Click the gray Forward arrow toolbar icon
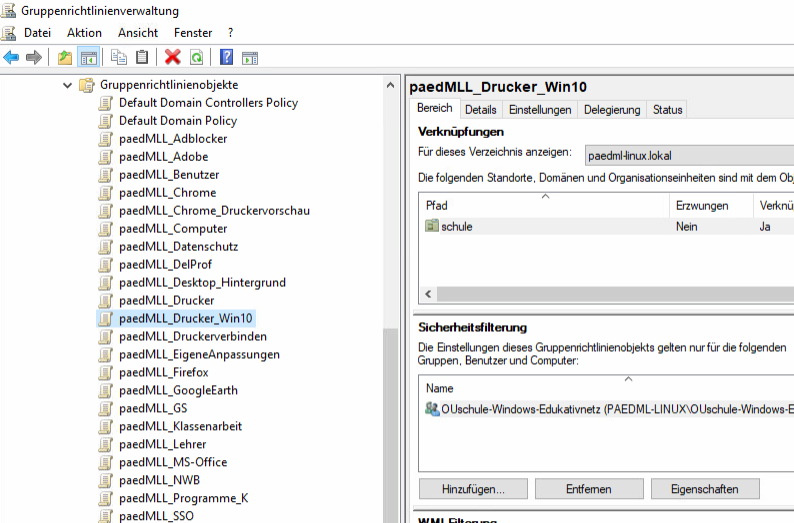794x523 pixels. [x=34, y=57]
